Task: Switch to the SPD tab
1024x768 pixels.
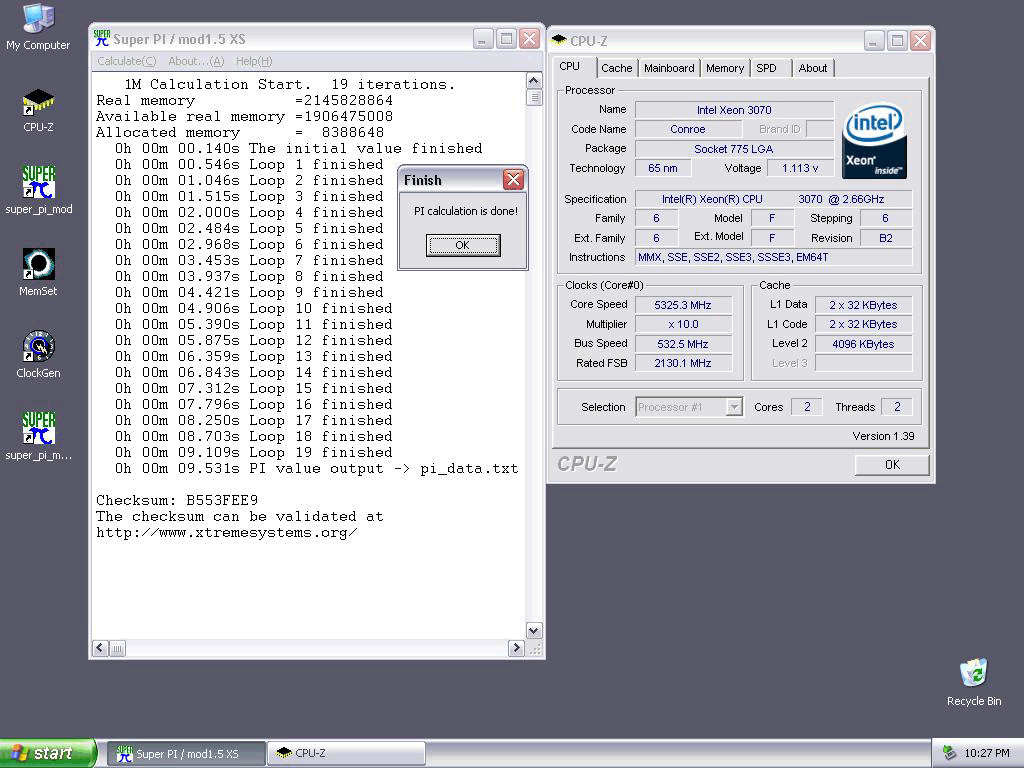Action: click(x=767, y=68)
